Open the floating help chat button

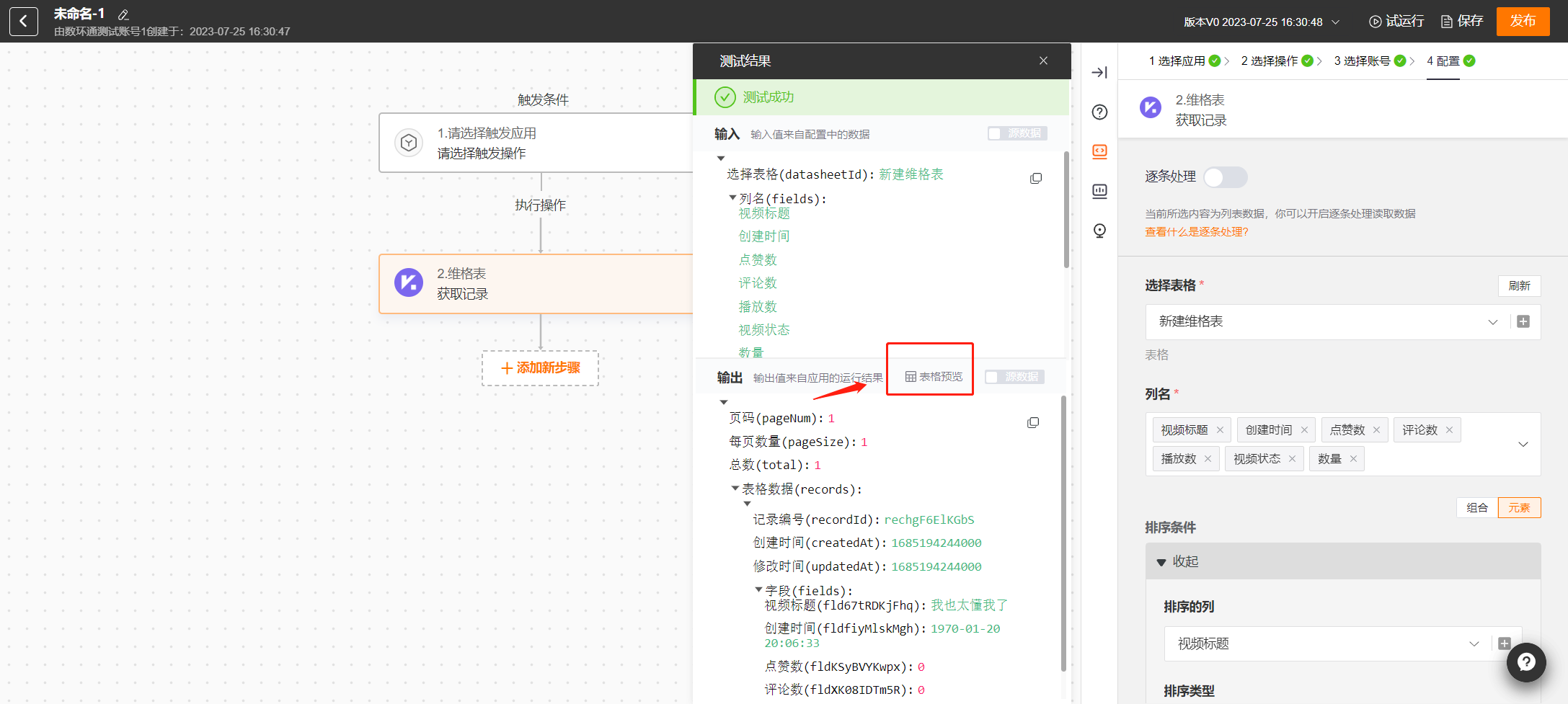pyautogui.click(x=1526, y=662)
